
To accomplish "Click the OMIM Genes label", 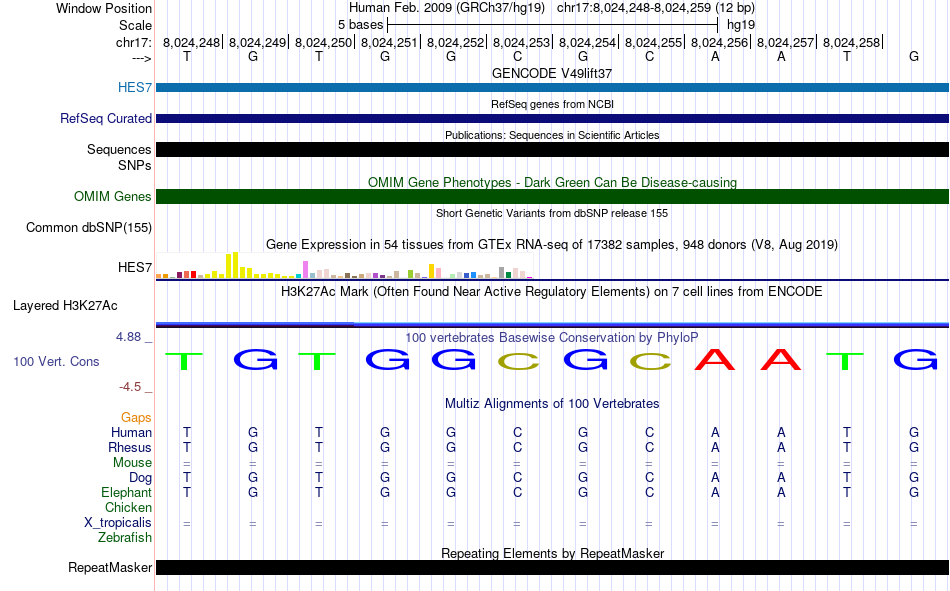I will coord(113,196).
